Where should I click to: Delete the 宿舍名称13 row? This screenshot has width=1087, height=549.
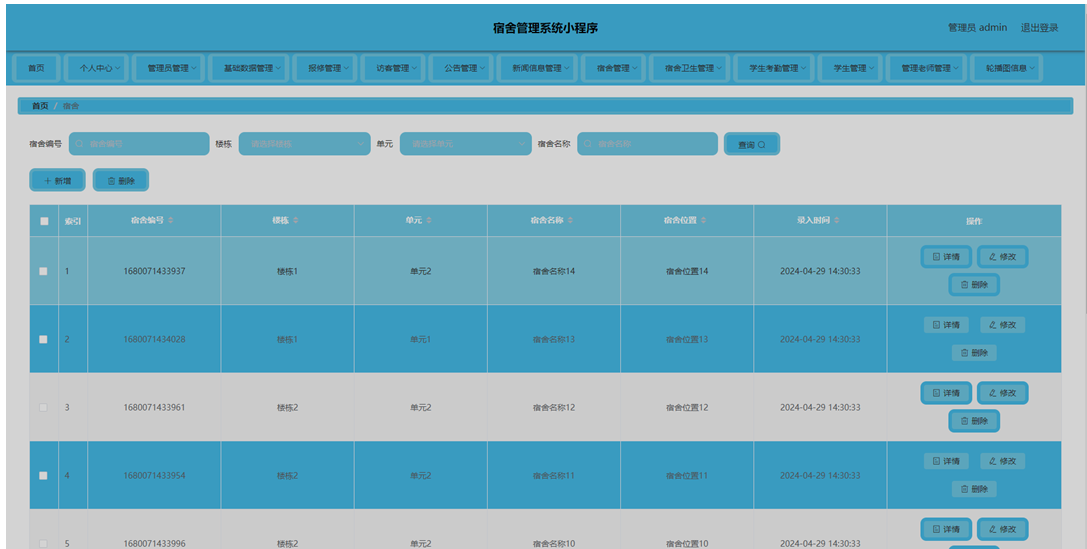[x=973, y=353]
